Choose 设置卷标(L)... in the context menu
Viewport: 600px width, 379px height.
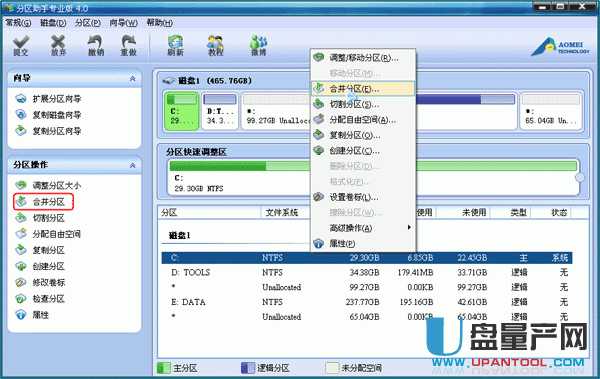pyautogui.click(x=363, y=197)
